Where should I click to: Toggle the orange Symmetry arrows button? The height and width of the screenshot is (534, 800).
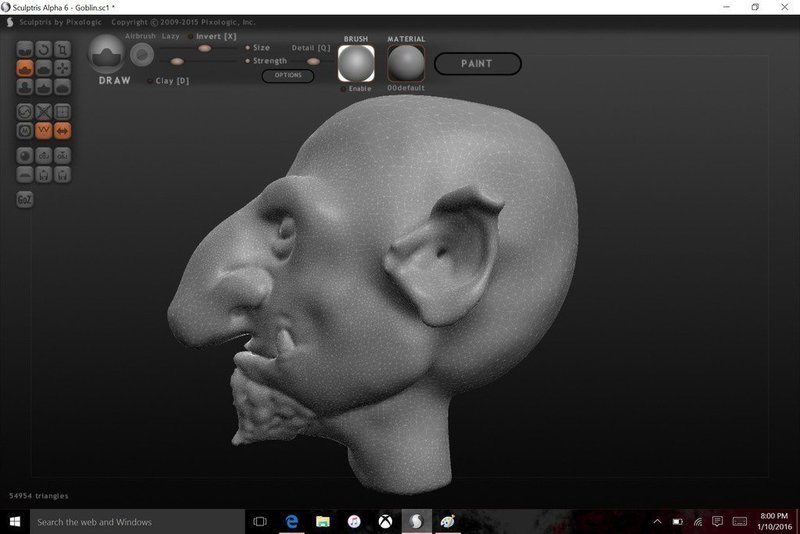tap(62, 131)
